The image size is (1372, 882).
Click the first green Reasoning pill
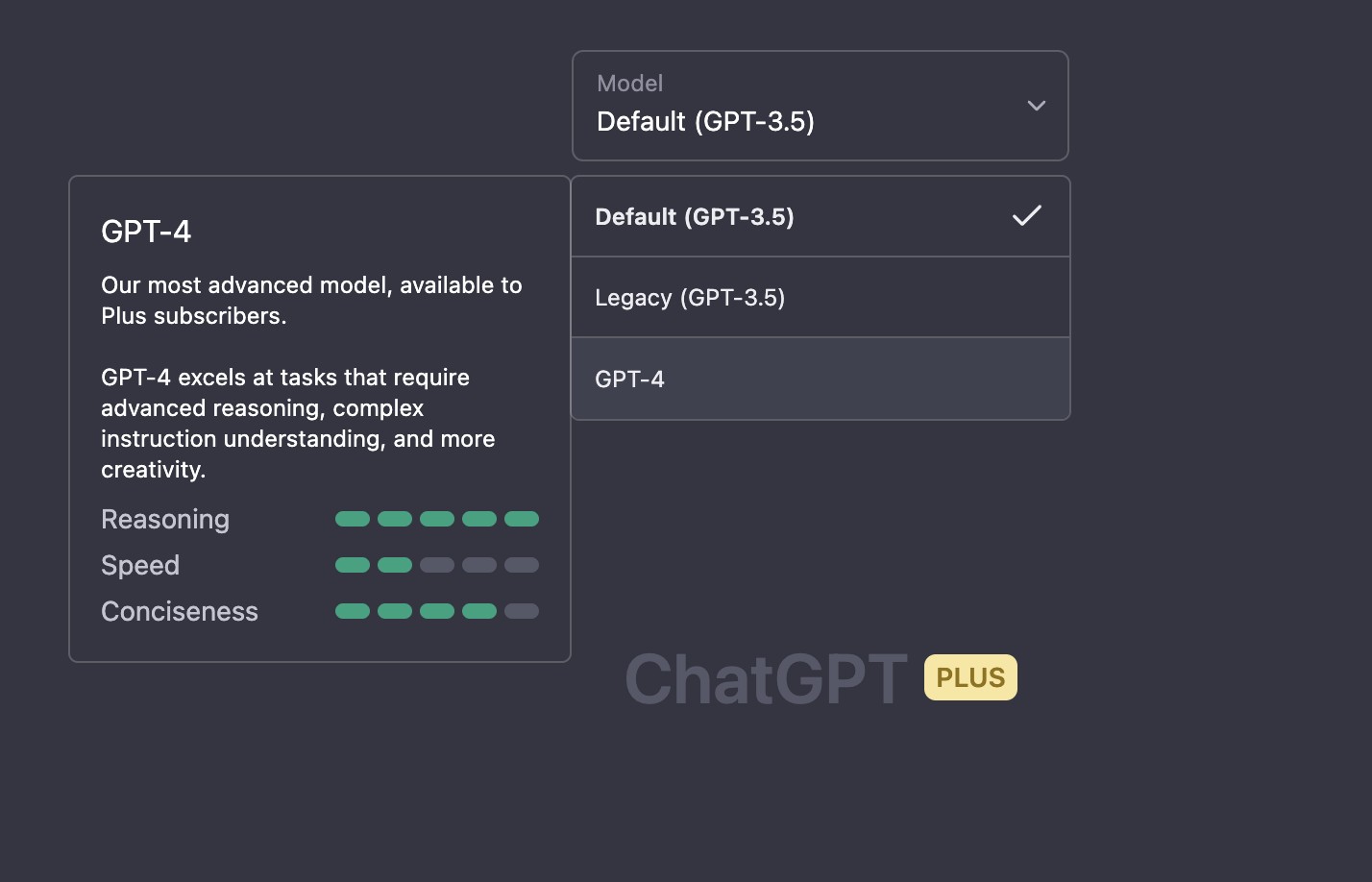click(353, 519)
